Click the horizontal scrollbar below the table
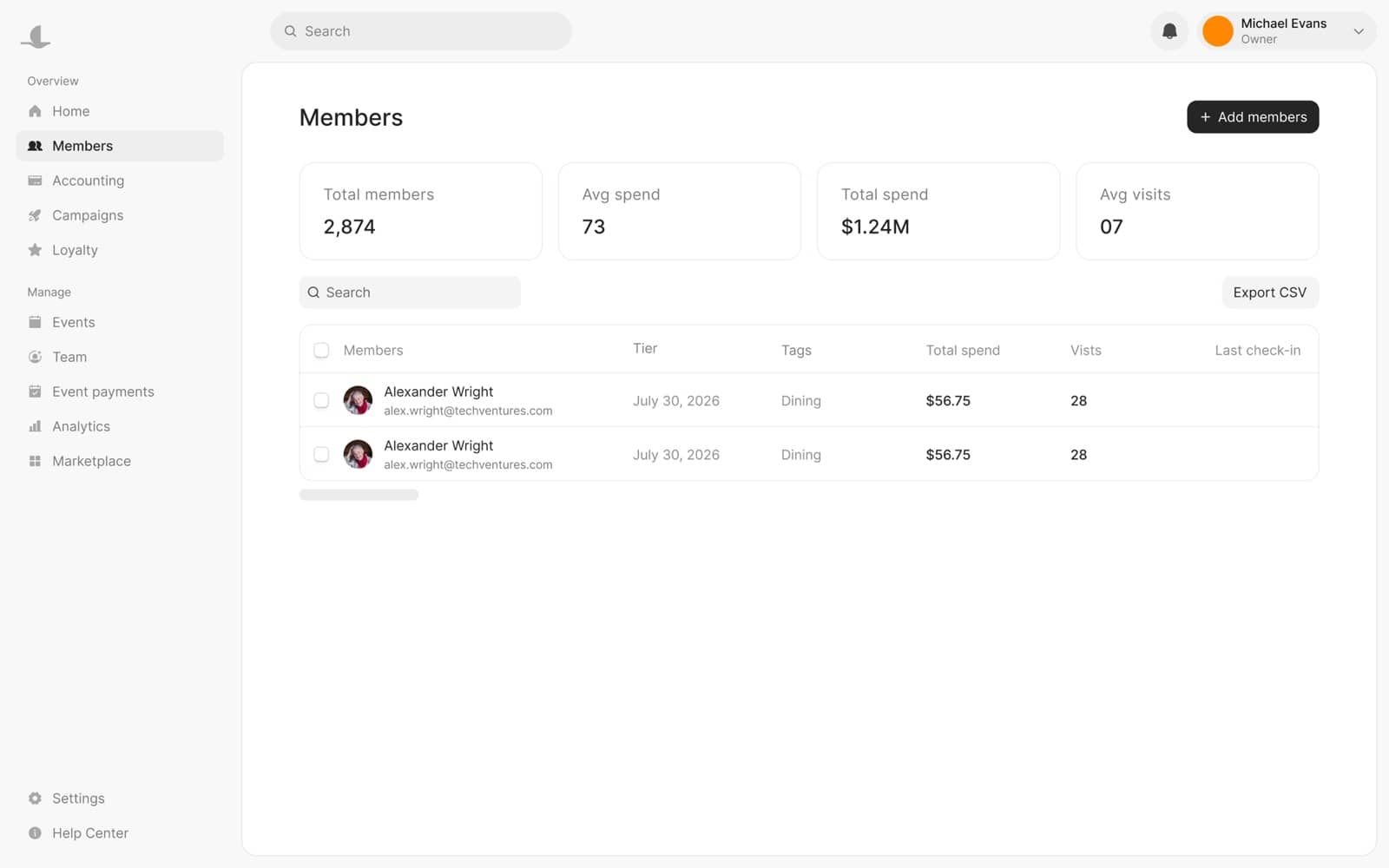Viewport: 1389px width, 868px height. (x=359, y=495)
